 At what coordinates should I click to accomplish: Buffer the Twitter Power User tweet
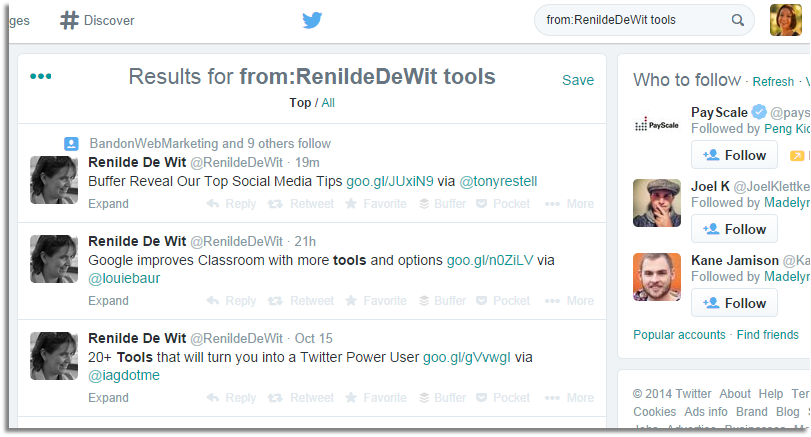click(443, 398)
